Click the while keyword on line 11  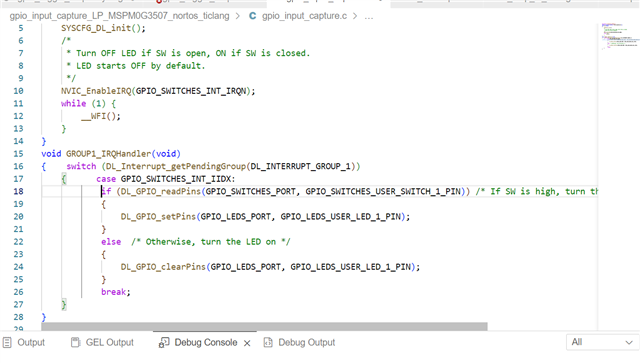73,103
